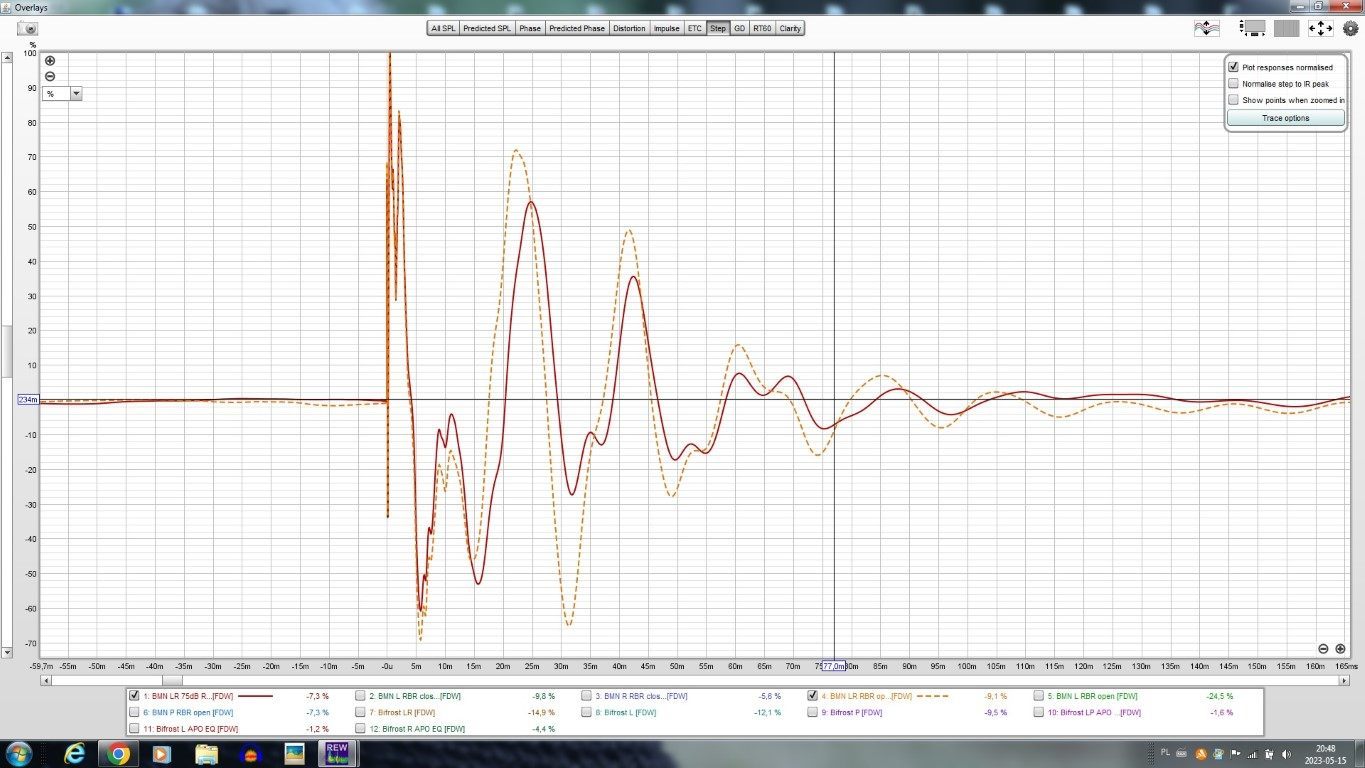Open Internet Explorer from taskbar
Image resolution: width=1365 pixels, height=768 pixels.
pos(75,753)
